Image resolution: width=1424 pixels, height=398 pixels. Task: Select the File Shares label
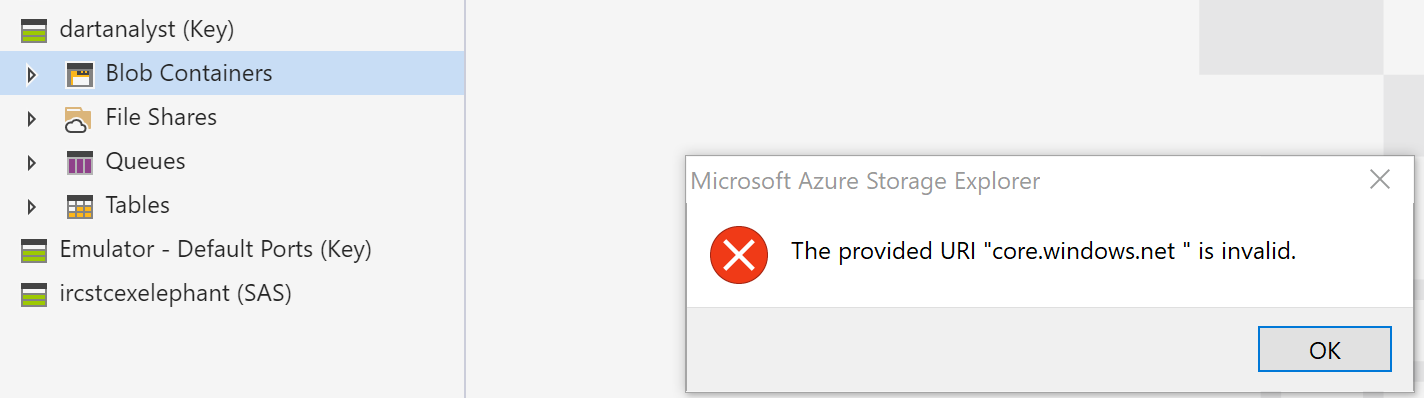(161, 117)
